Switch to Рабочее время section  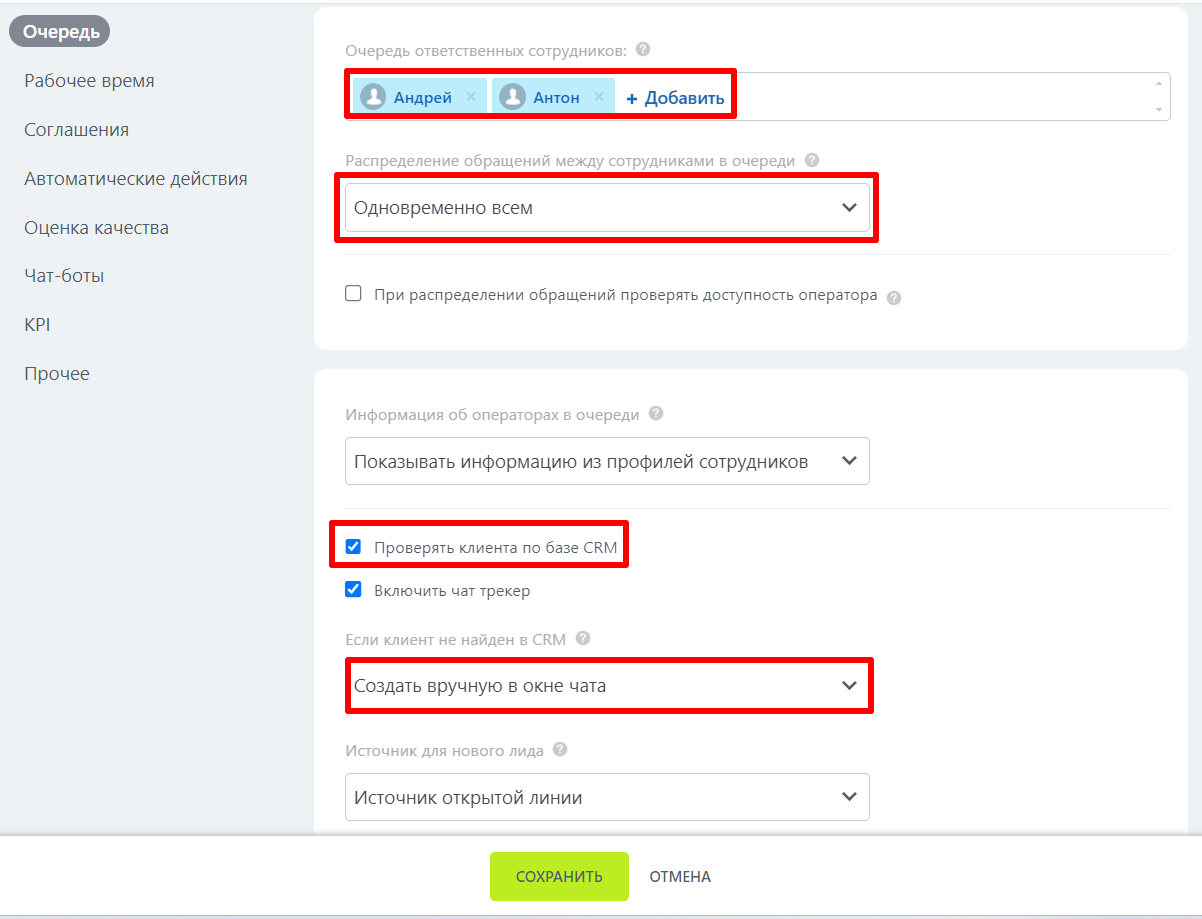[x=89, y=81]
